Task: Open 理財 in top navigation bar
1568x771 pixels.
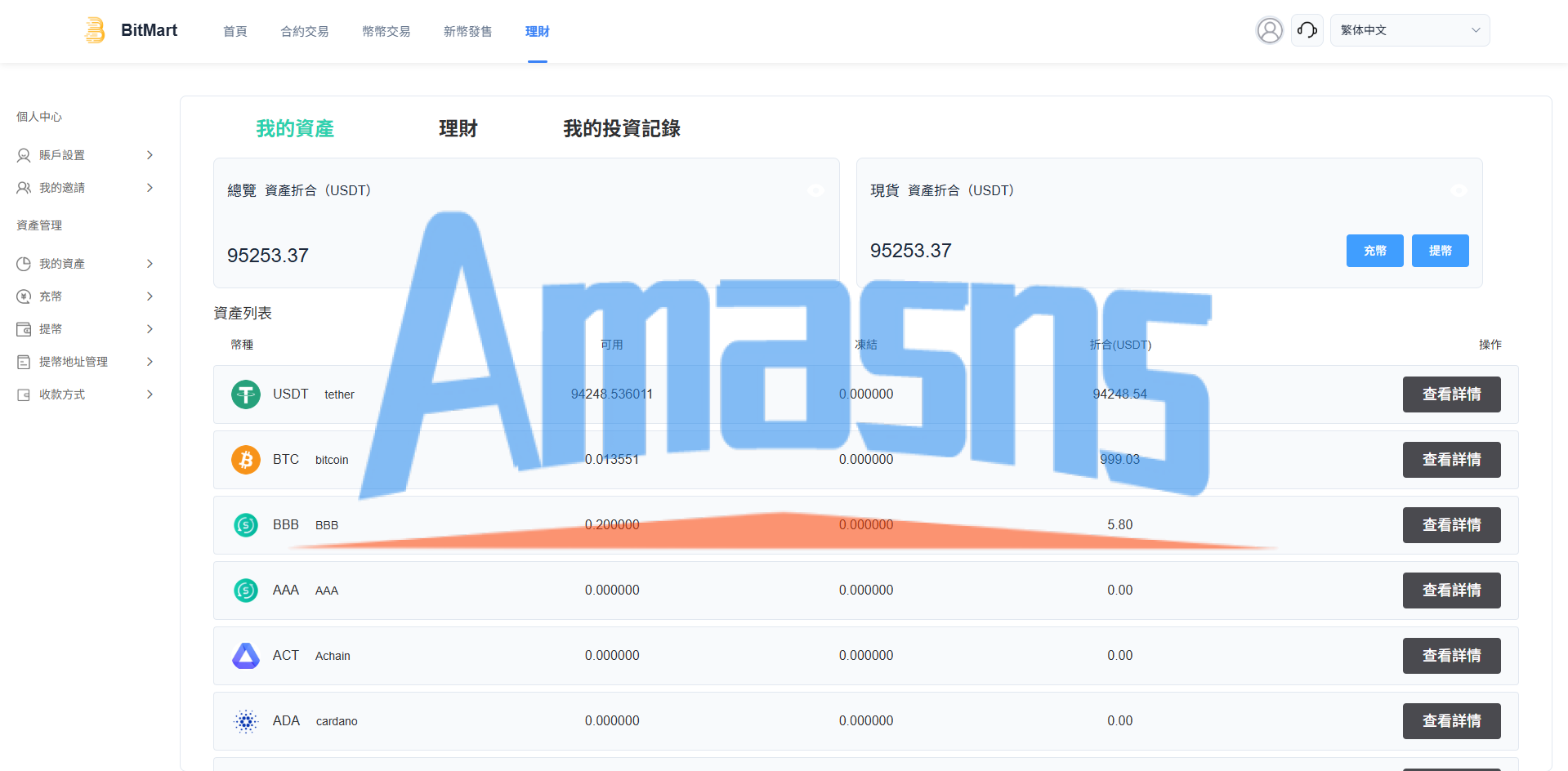Action: pyautogui.click(x=538, y=31)
